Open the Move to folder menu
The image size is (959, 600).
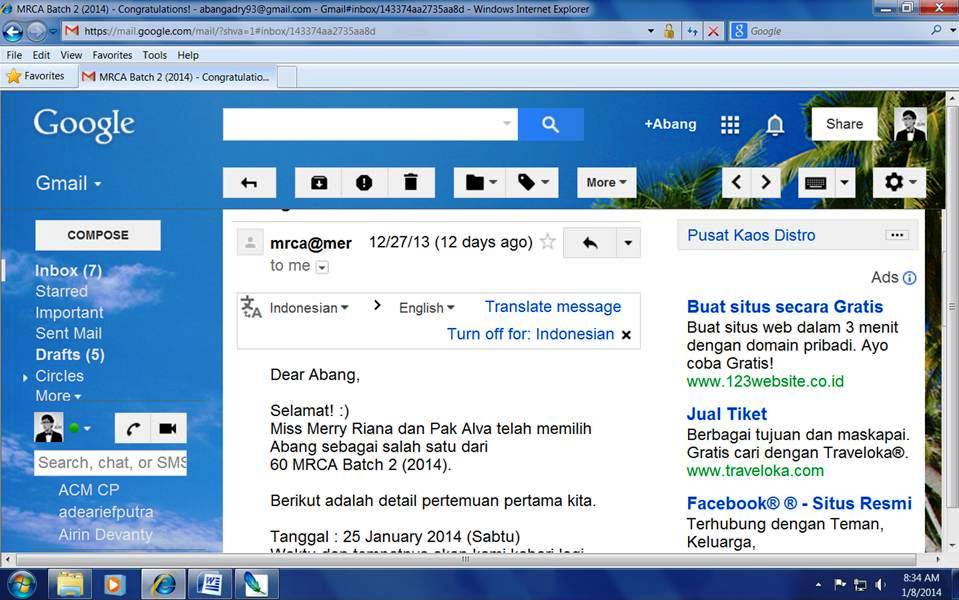point(480,182)
